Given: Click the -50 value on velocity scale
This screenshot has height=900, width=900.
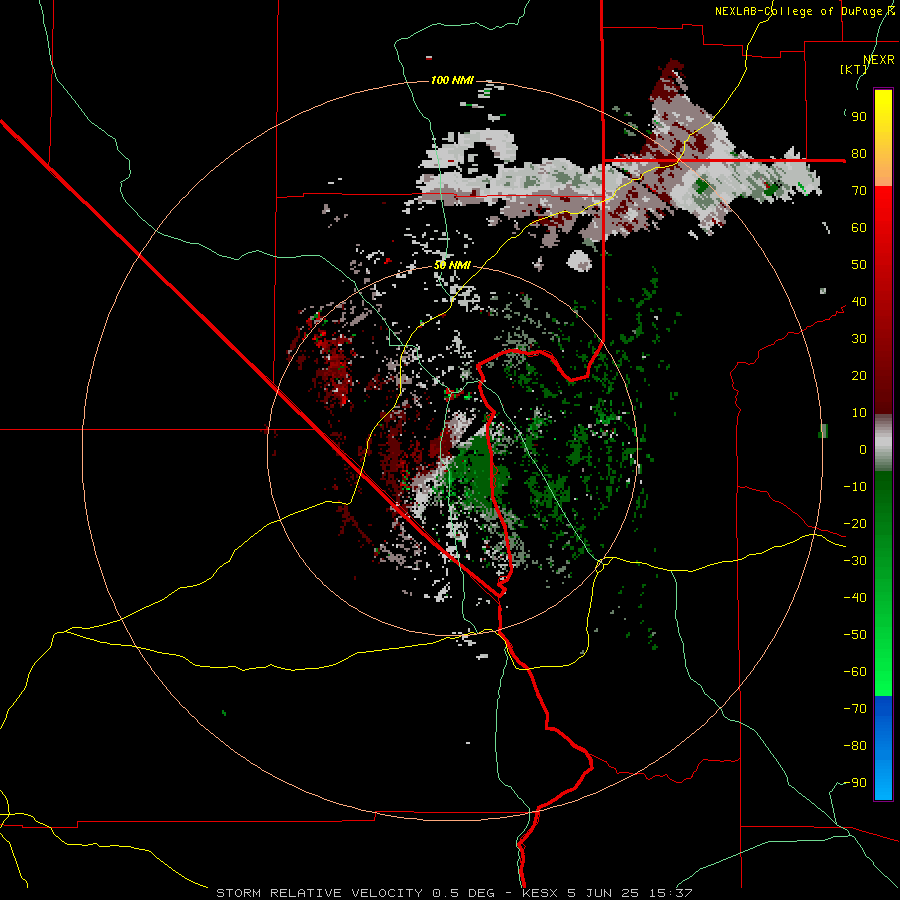Looking at the screenshot, I should 855,635.
